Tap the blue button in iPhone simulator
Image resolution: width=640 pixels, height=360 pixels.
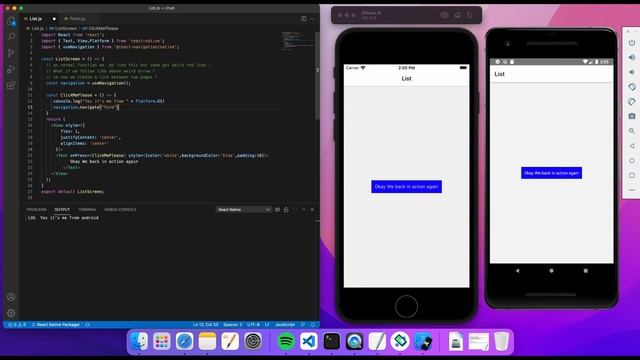(406, 187)
